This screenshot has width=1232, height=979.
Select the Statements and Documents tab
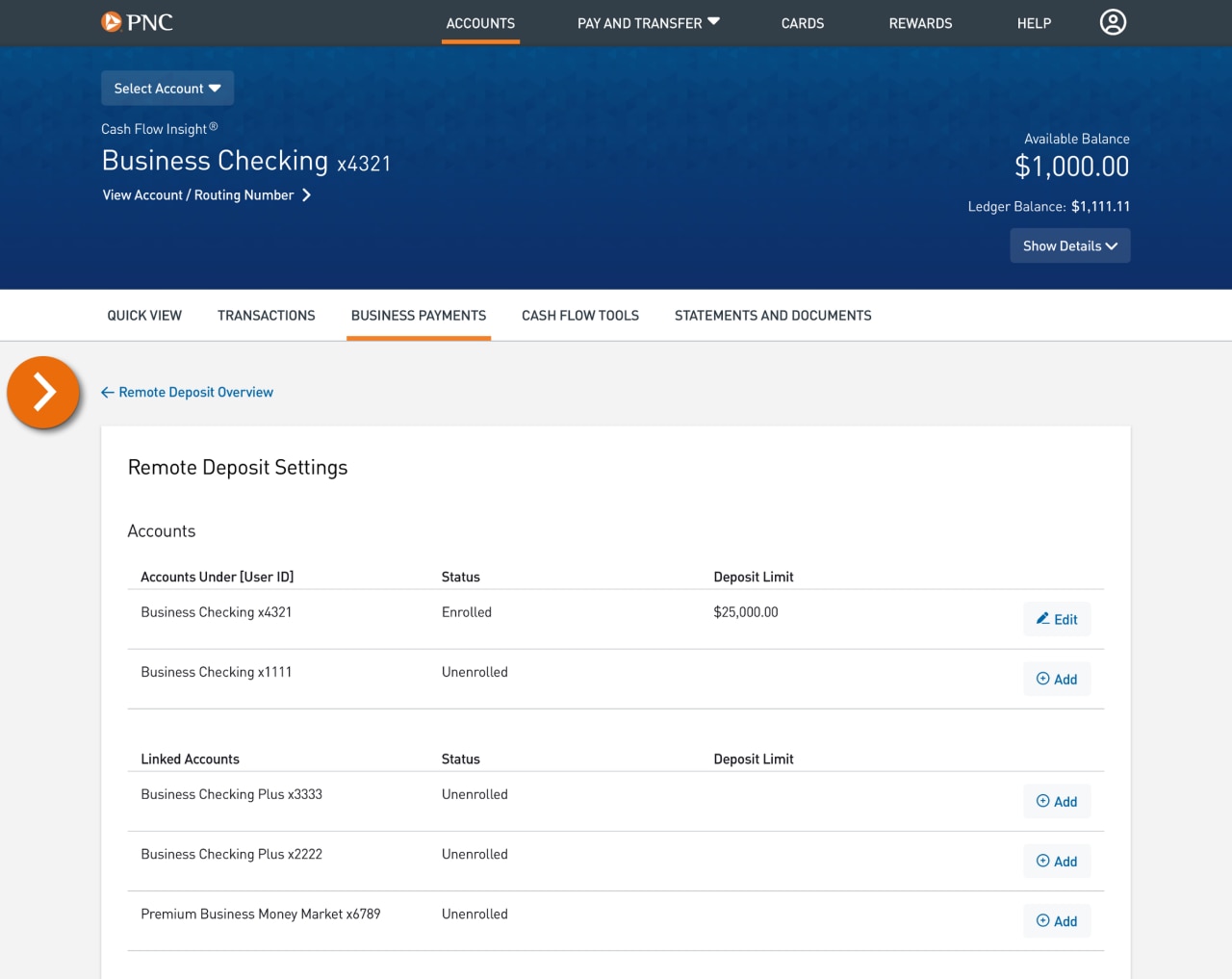coord(773,315)
